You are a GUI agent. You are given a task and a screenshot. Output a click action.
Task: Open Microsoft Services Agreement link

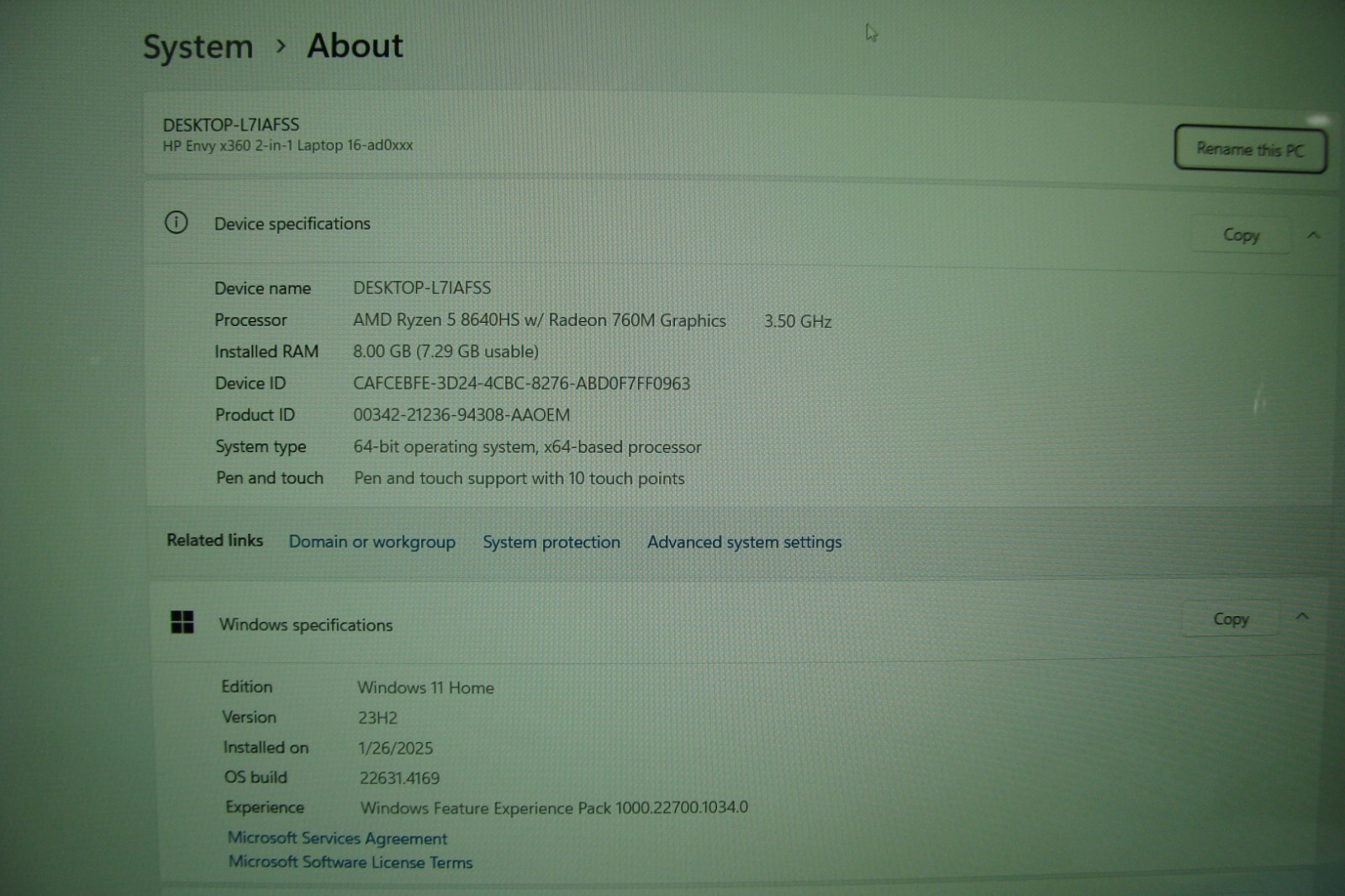[337, 838]
